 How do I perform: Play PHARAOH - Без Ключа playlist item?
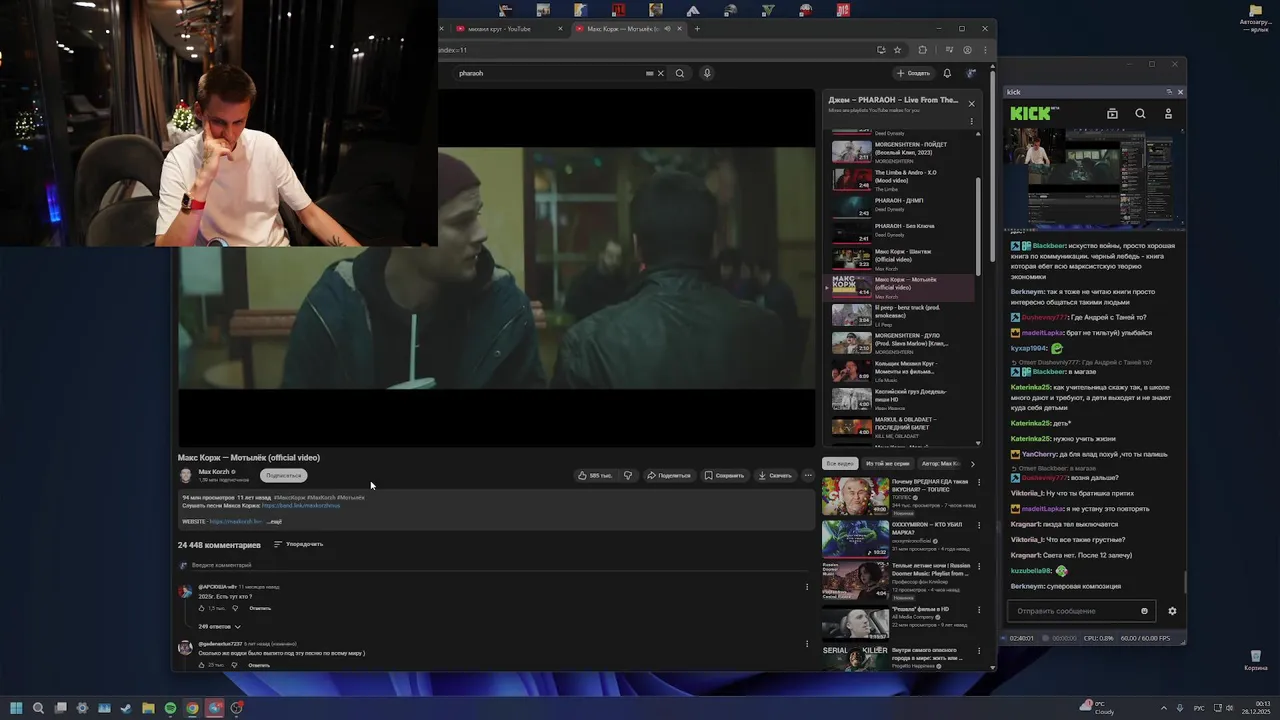[900, 233]
